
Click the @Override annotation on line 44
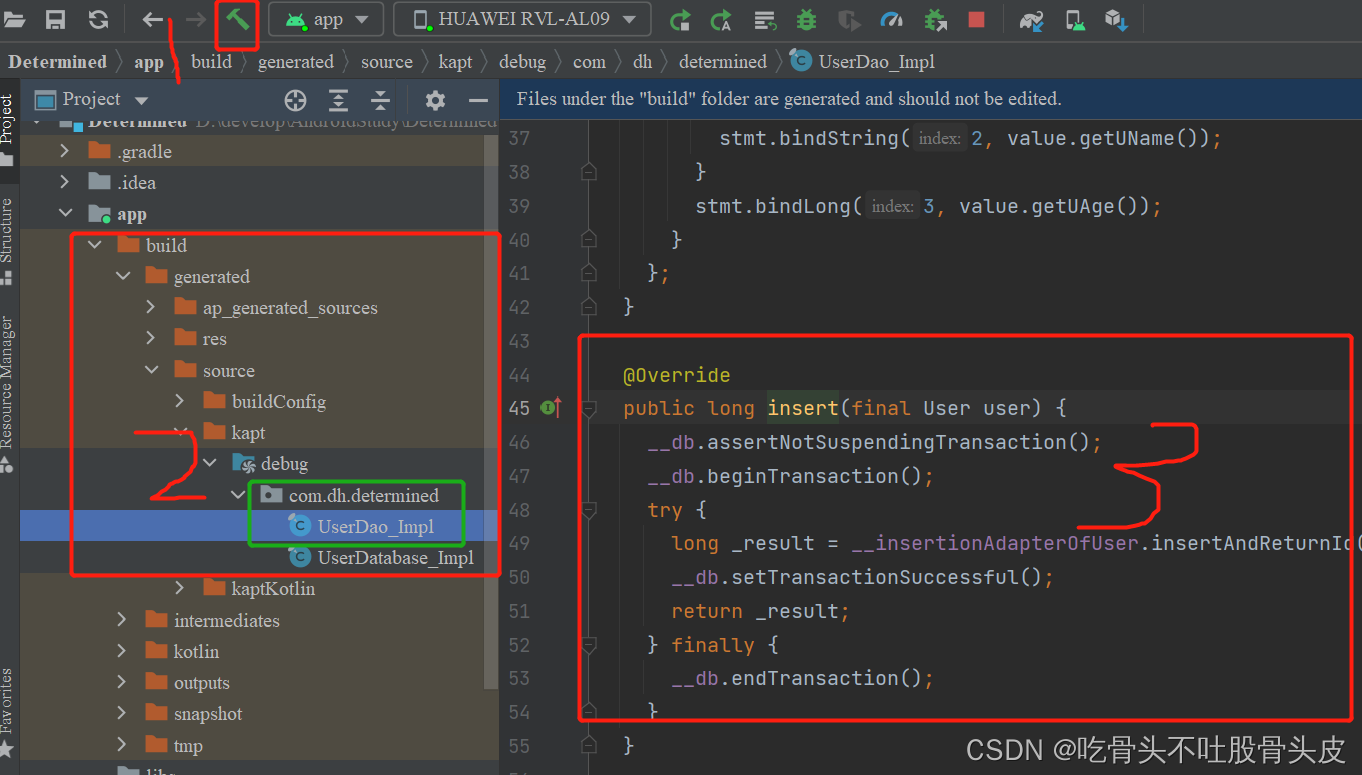pyautogui.click(x=676, y=375)
